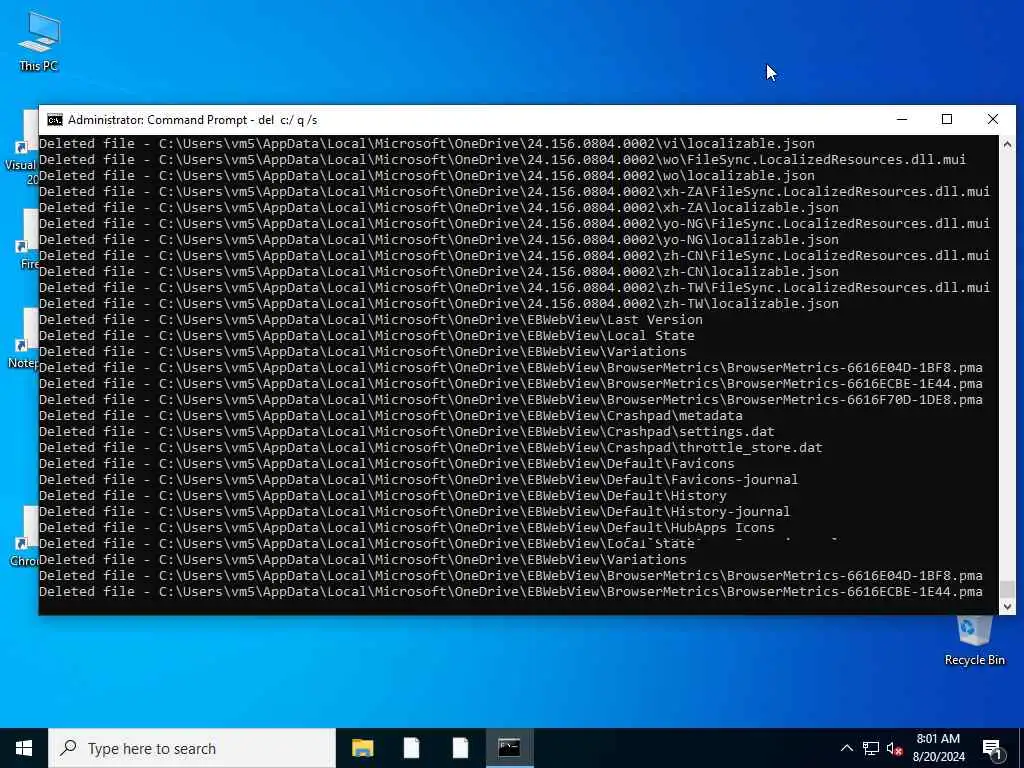Select the Command Prompt taskbar button
1024x768 pixels.
click(x=509, y=748)
